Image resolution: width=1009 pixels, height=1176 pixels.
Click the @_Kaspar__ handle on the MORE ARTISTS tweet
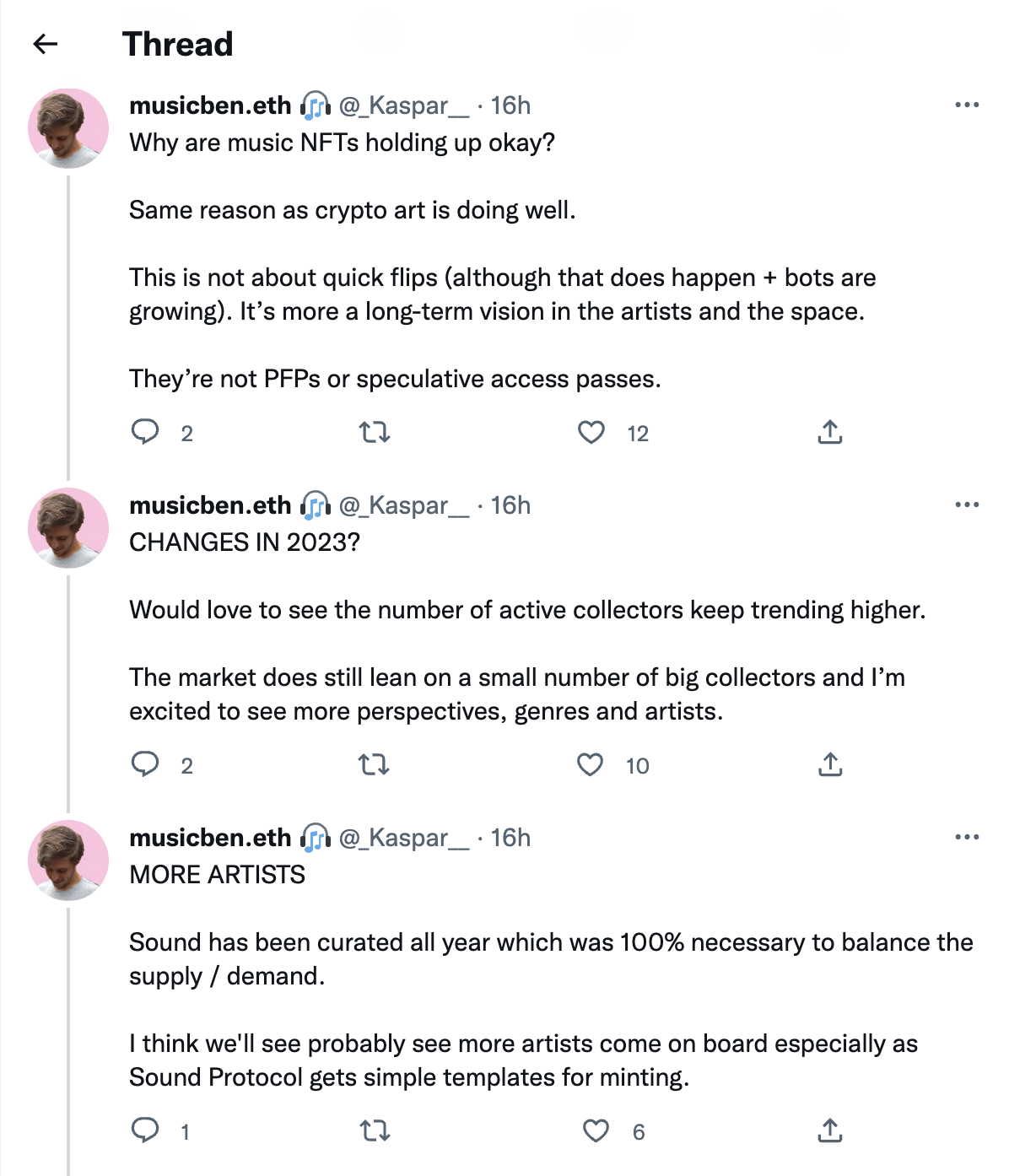coord(403,838)
